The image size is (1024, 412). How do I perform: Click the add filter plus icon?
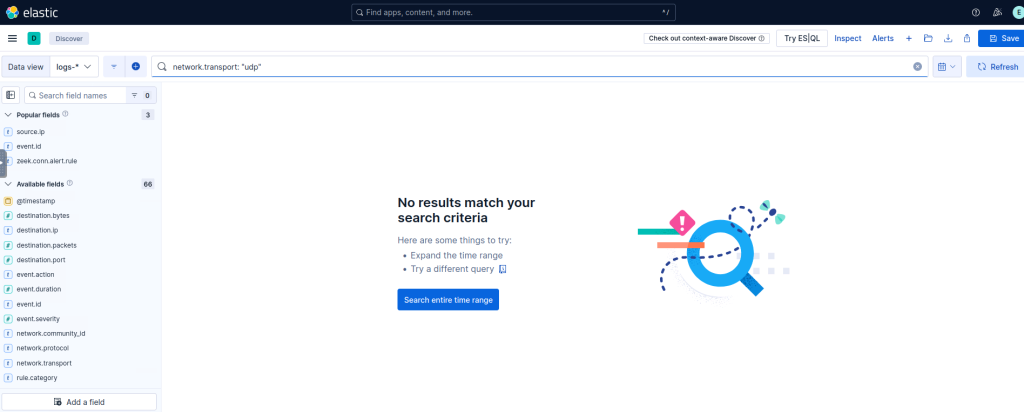point(136,66)
